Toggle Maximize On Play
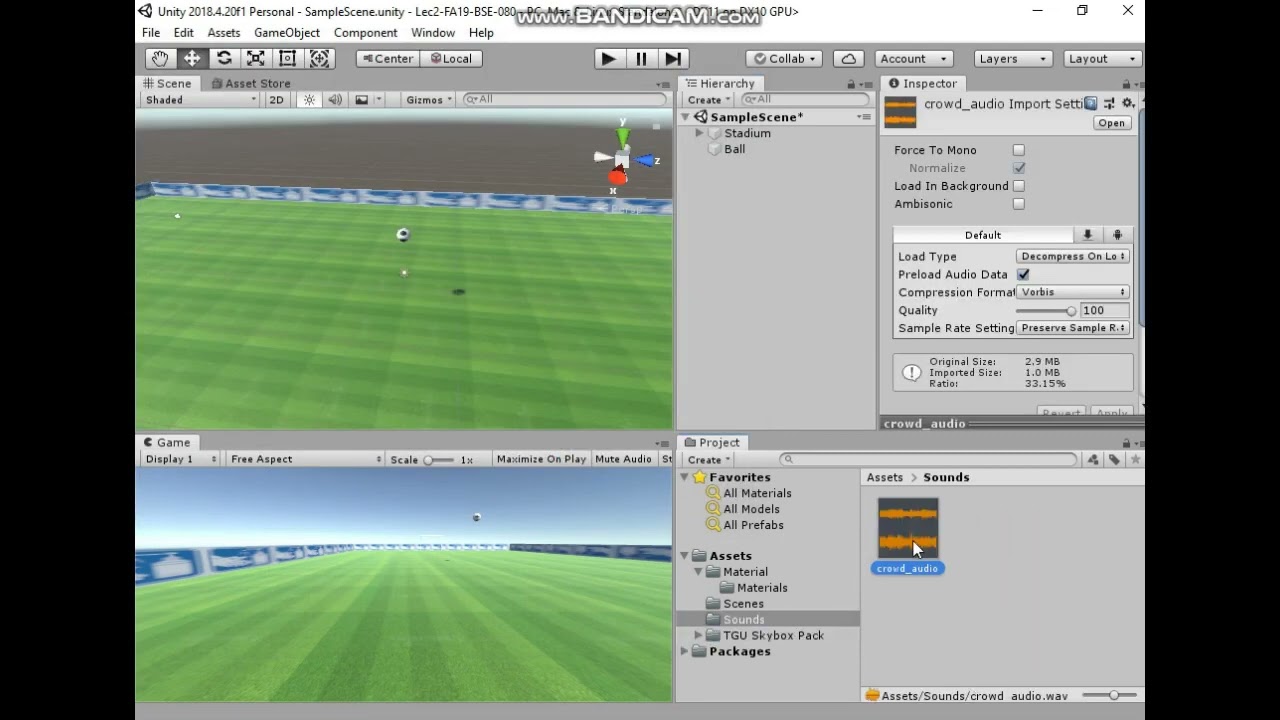1280x720 pixels. [x=541, y=459]
